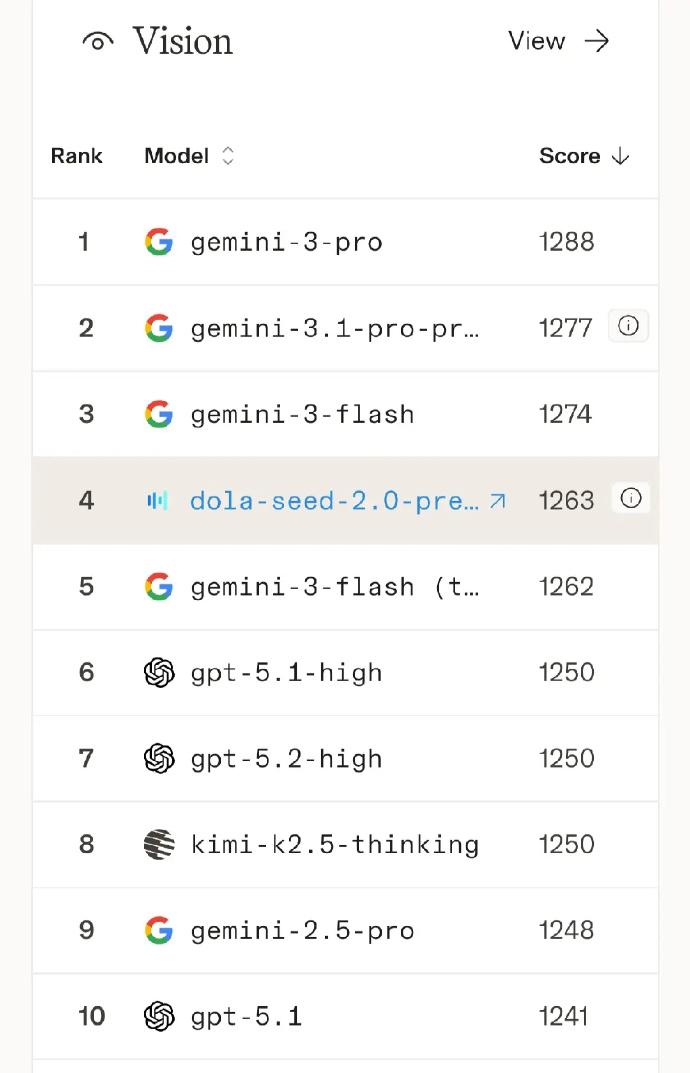The width and height of the screenshot is (690, 1073).
Task: Click the arrow next to View
Action: [597, 41]
